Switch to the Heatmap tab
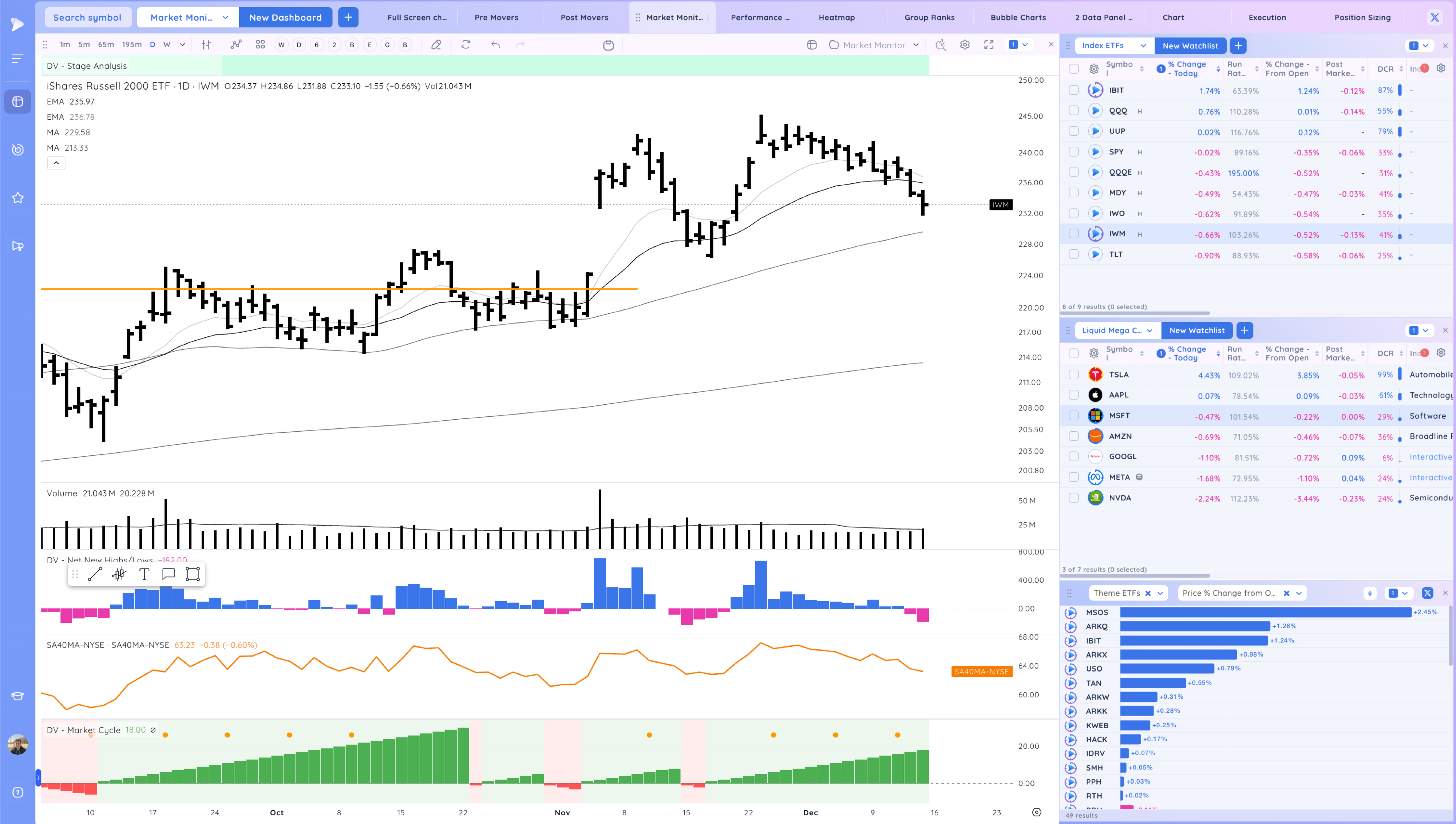The height and width of the screenshot is (824, 1456). tap(836, 17)
